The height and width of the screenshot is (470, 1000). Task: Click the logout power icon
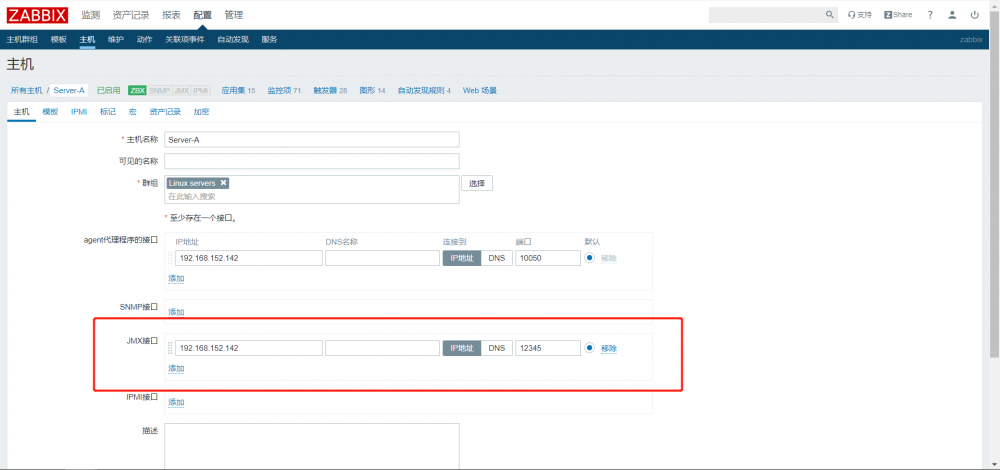pos(974,15)
